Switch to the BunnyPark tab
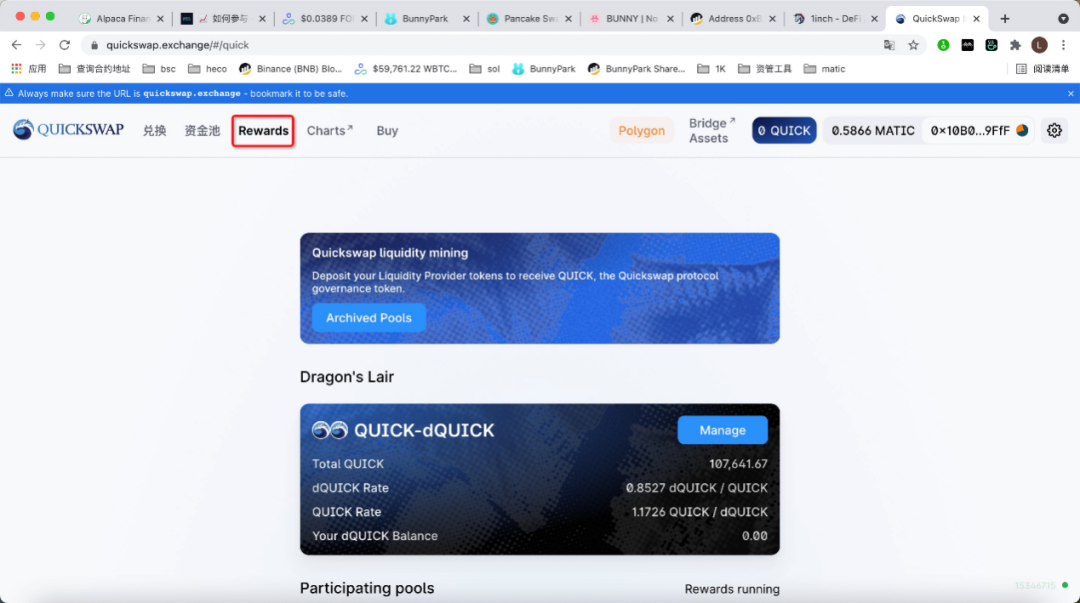The width and height of the screenshot is (1080, 603). click(427, 19)
